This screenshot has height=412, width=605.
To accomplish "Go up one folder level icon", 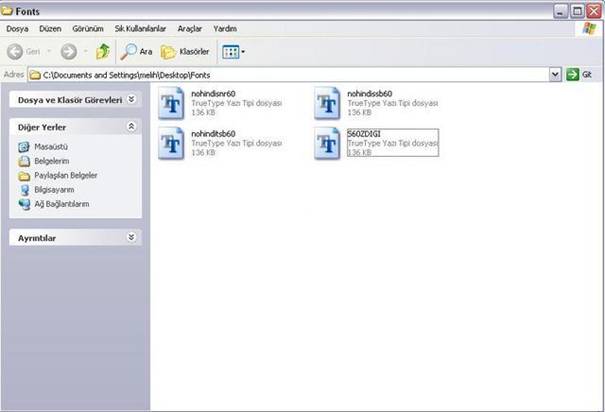I will point(102,51).
